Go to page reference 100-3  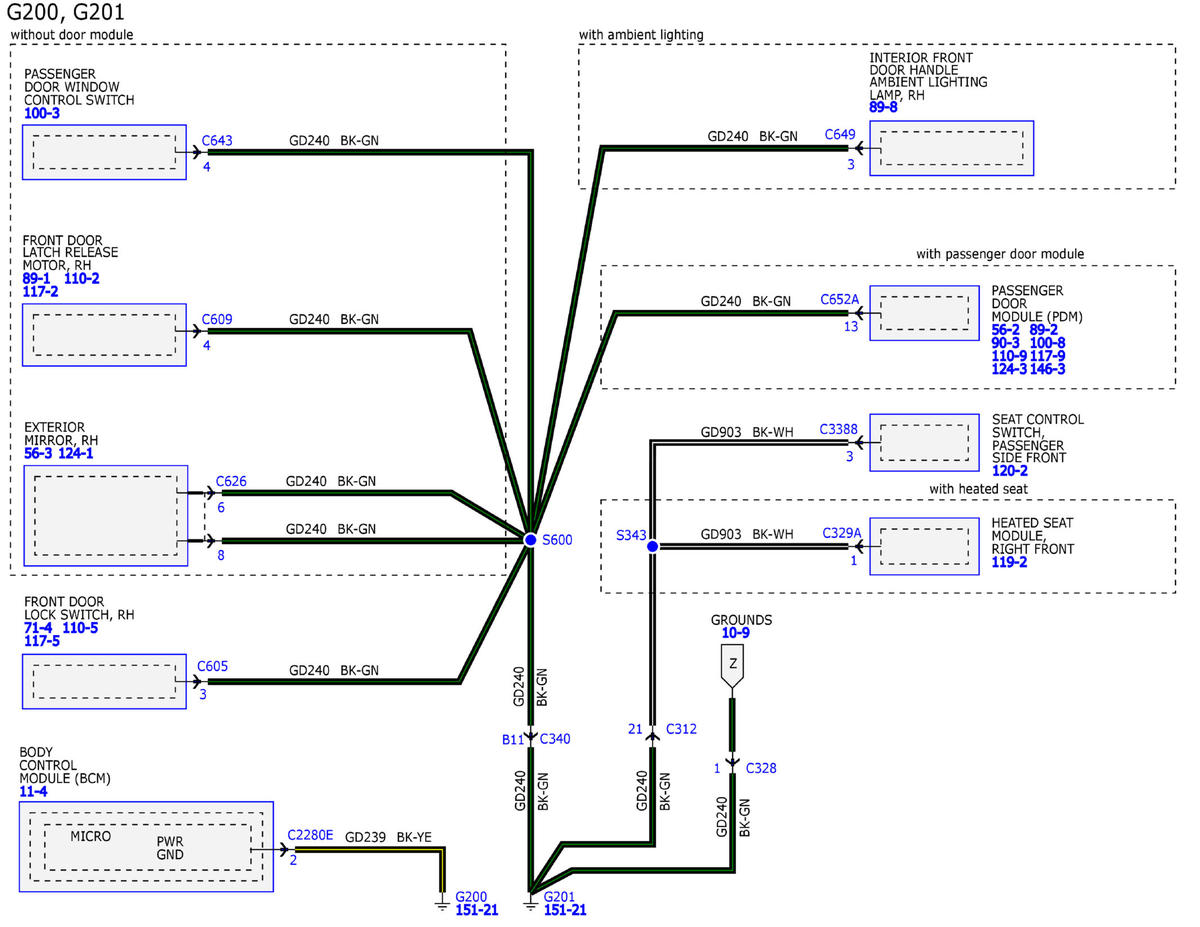point(42,114)
